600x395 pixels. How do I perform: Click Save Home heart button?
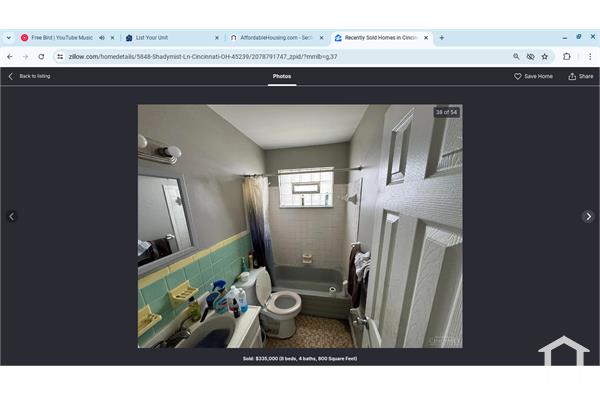coord(533,76)
